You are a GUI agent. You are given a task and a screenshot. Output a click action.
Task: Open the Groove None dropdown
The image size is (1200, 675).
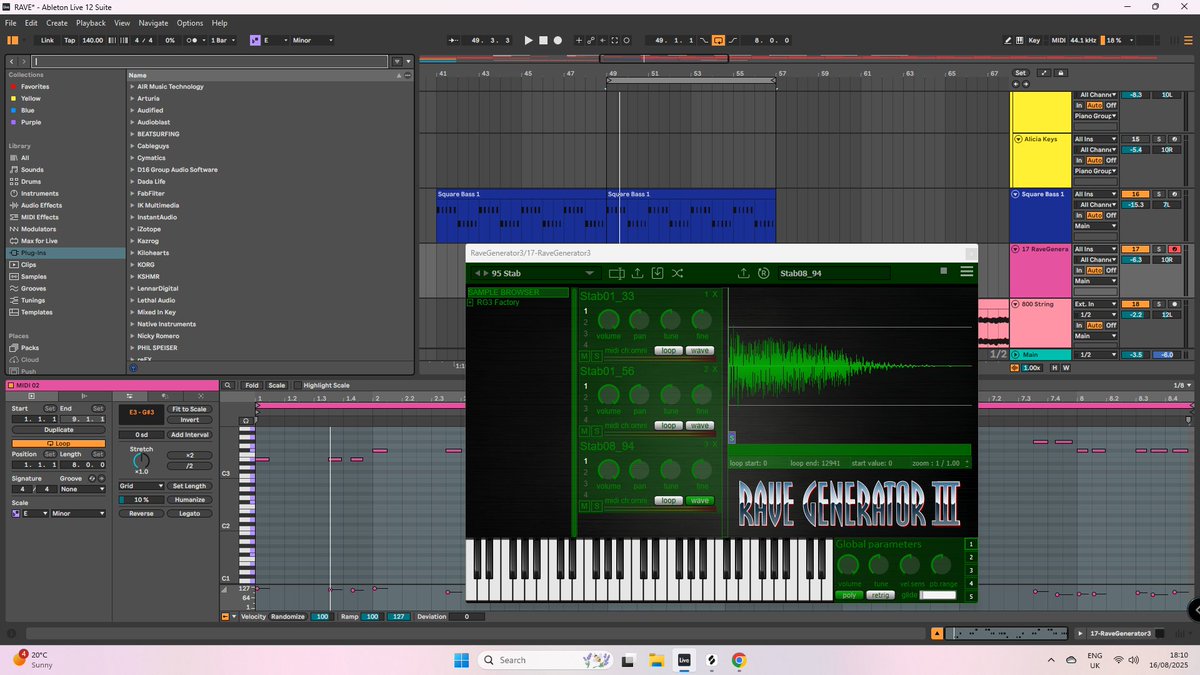point(81,489)
